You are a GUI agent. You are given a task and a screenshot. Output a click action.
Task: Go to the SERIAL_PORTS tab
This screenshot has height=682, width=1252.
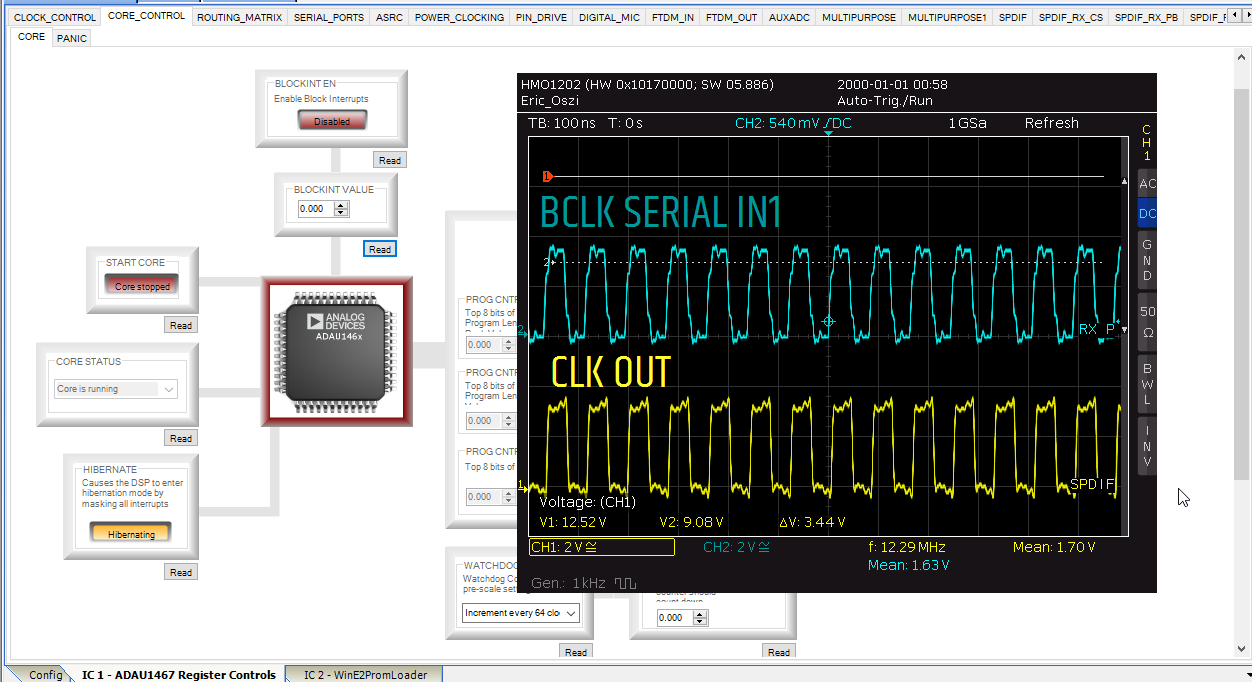(x=329, y=17)
